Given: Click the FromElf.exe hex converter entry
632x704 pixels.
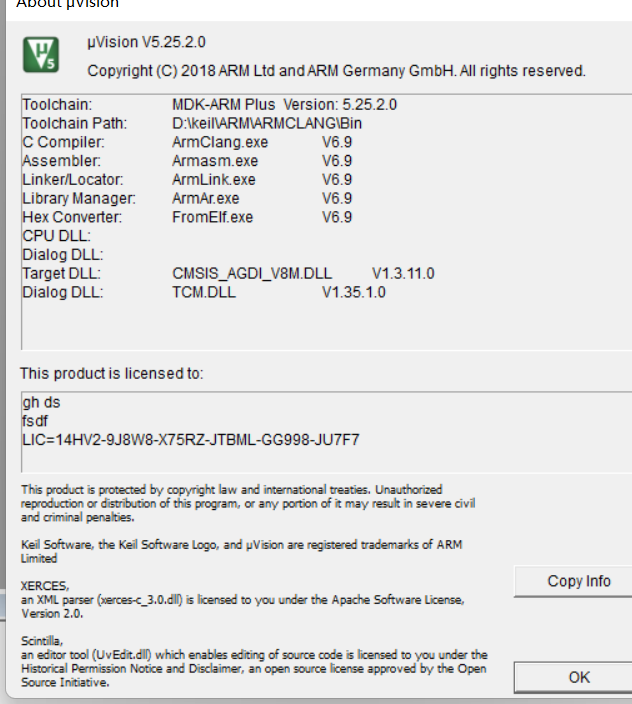Looking at the screenshot, I should point(213,217).
